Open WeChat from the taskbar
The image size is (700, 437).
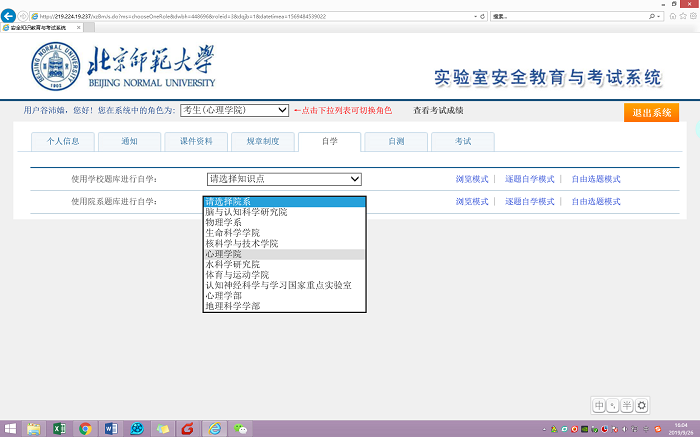coord(240,428)
